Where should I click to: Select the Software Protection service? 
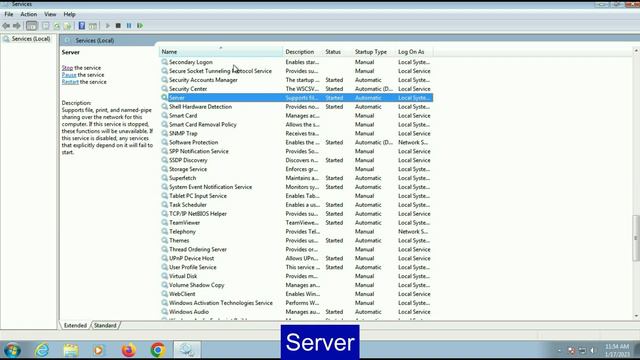pyautogui.click(x=296, y=142)
